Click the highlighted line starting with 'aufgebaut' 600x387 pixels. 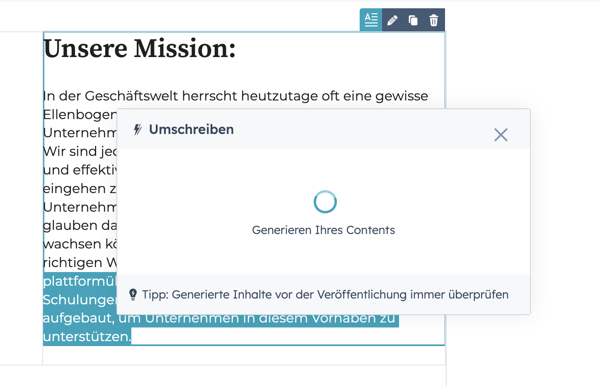pyautogui.click(x=221, y=318)
